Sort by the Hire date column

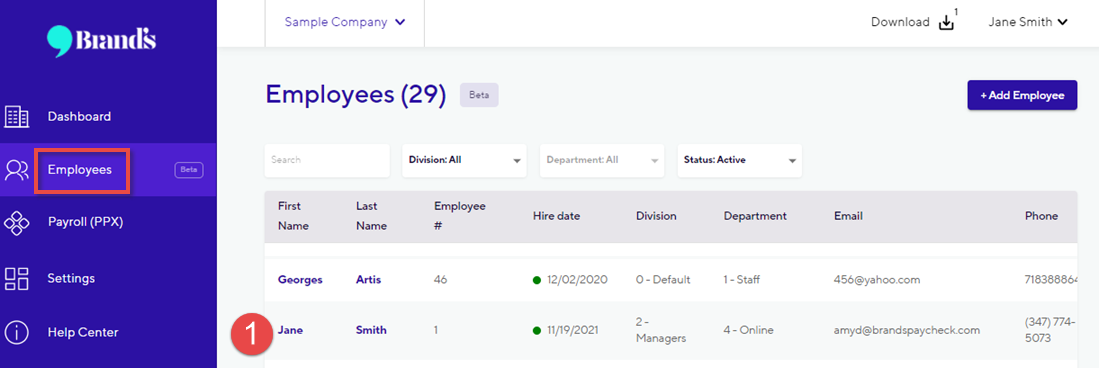pyautogui.click(x=556, y=217)
